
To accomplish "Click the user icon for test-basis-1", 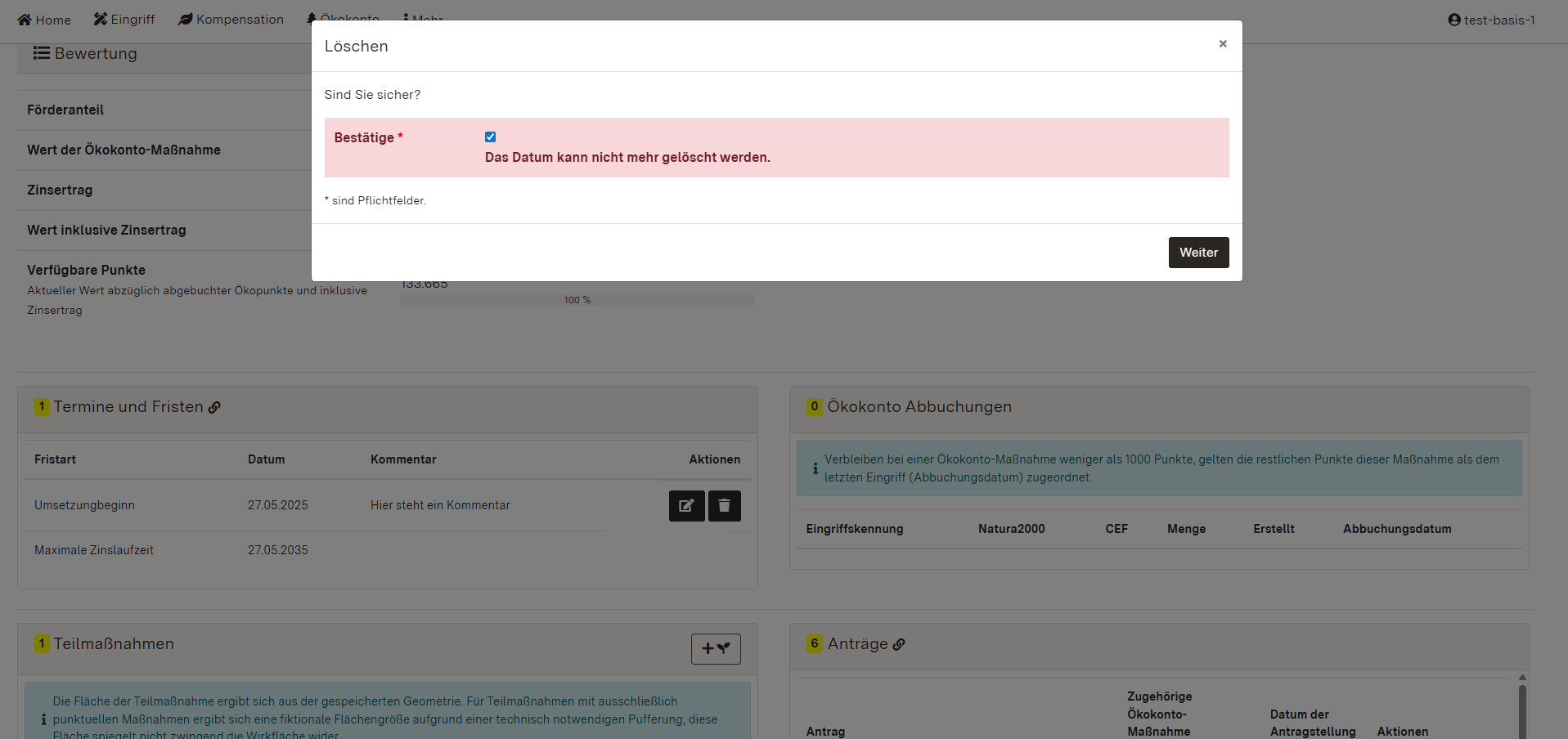I will click(1453, 20).
